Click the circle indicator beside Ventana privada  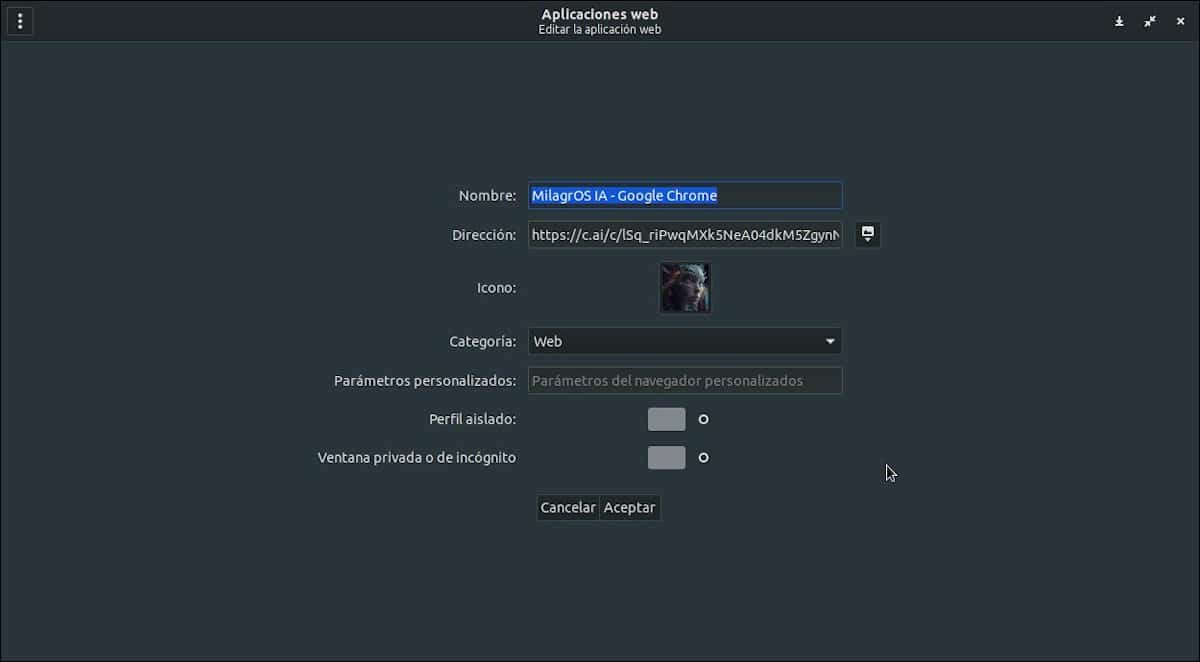703,457
